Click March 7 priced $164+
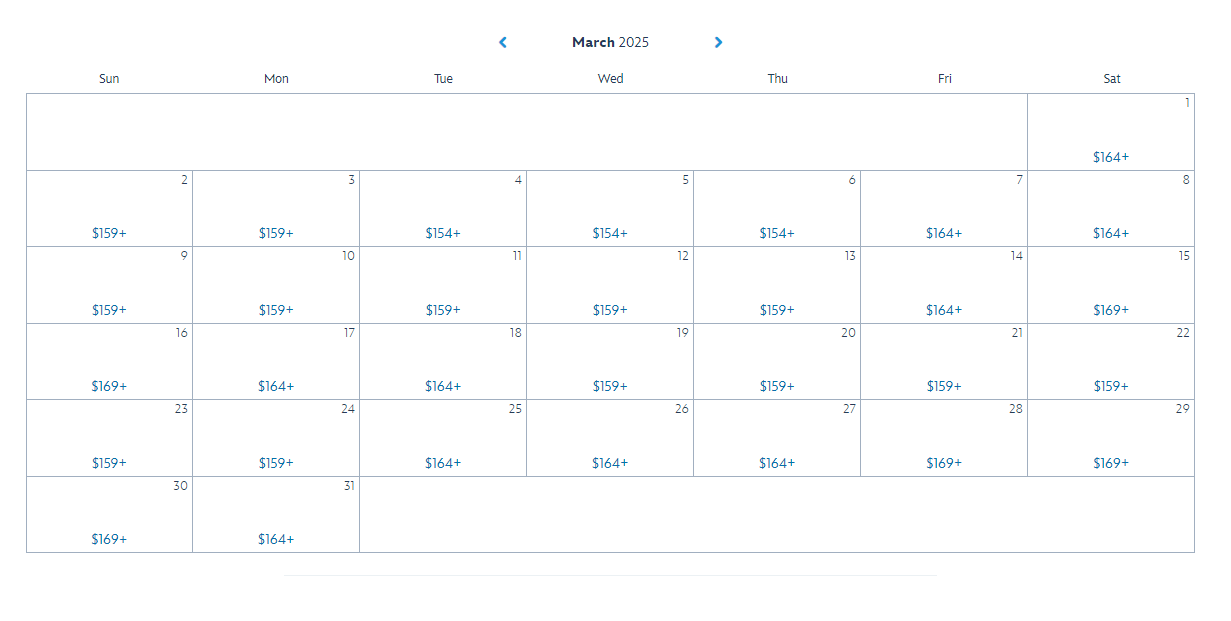1231x621 pixels. click(x=944, y=209)
